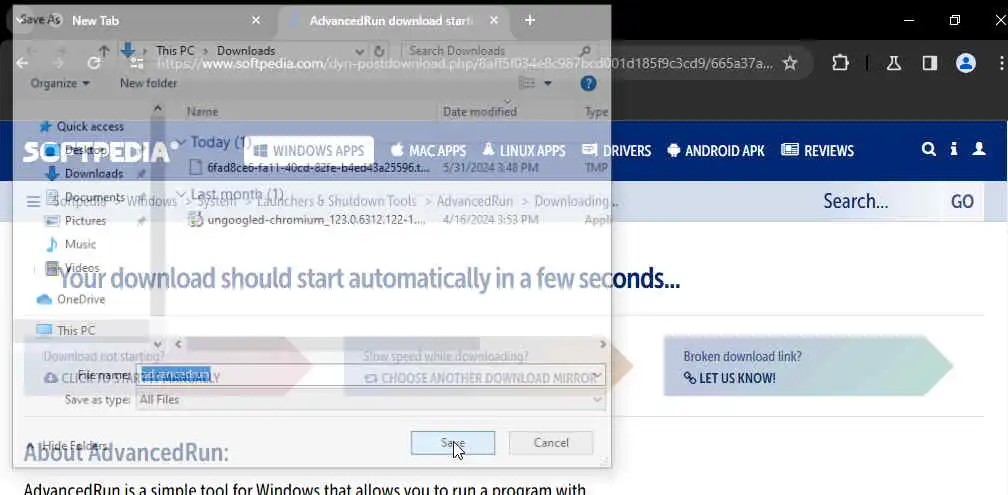1008x495 pixels.
Task: Click Hide Folders in Save As dialog
Action: click(66, 445)
